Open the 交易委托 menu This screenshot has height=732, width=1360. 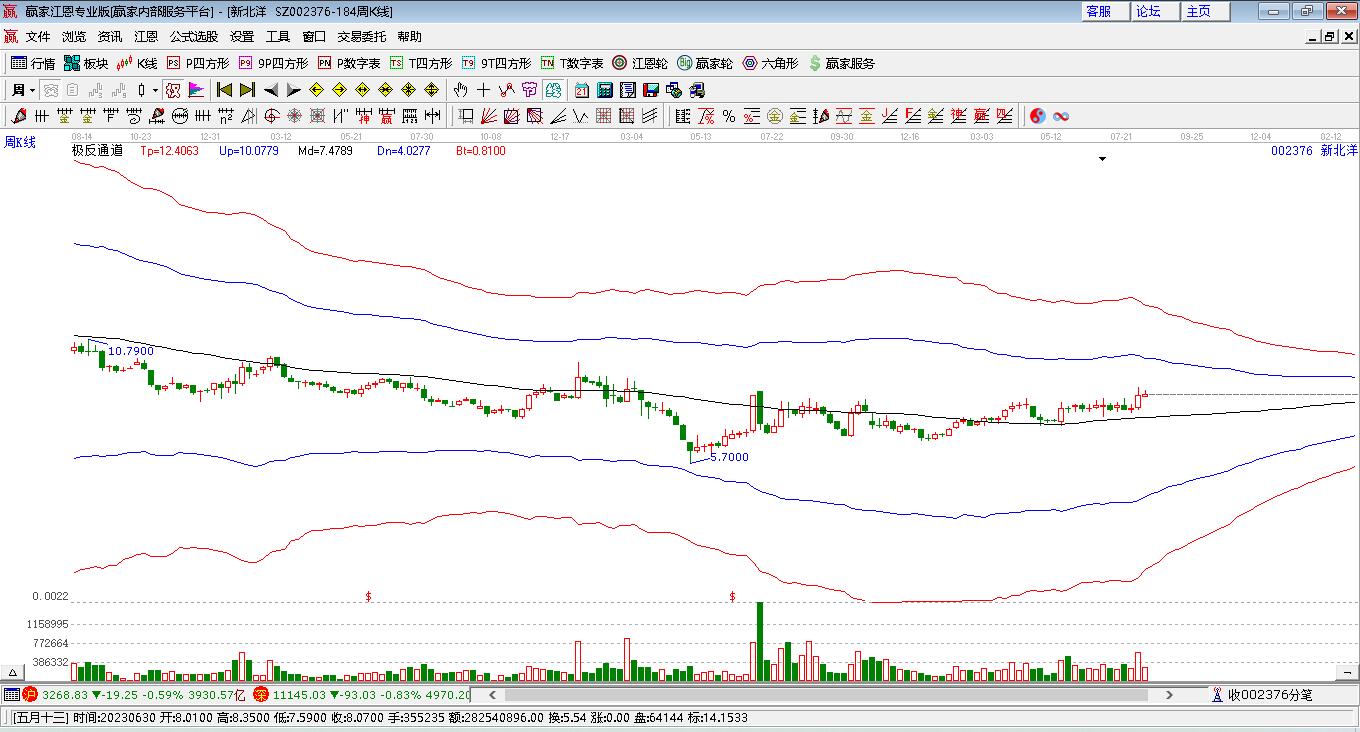[361, 37]
